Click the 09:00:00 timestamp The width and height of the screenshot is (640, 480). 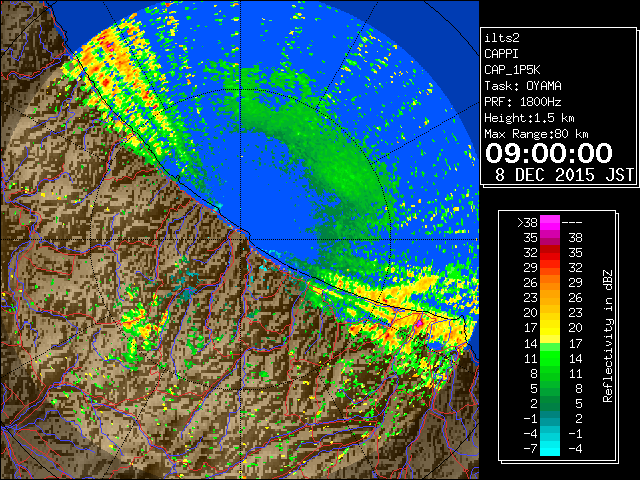coord(549,153)
